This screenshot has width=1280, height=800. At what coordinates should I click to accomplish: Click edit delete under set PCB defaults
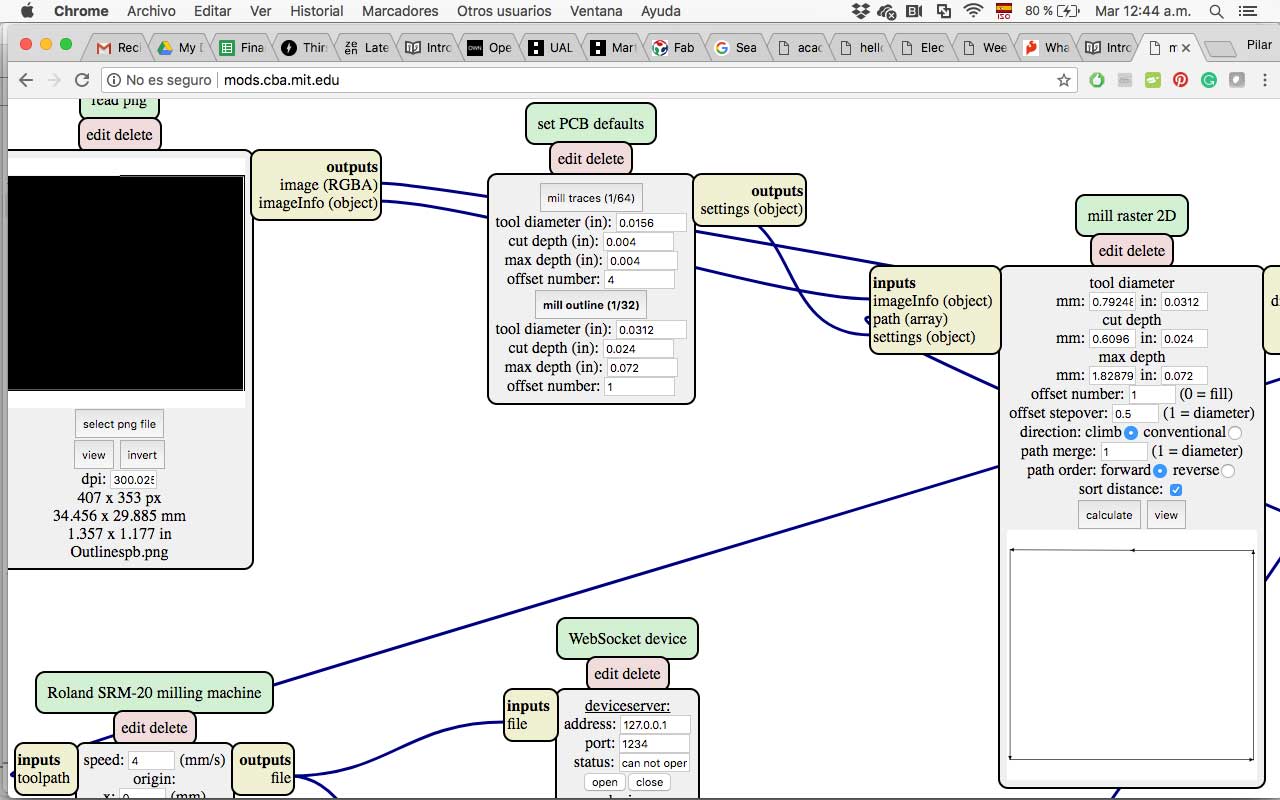point(591,158)
